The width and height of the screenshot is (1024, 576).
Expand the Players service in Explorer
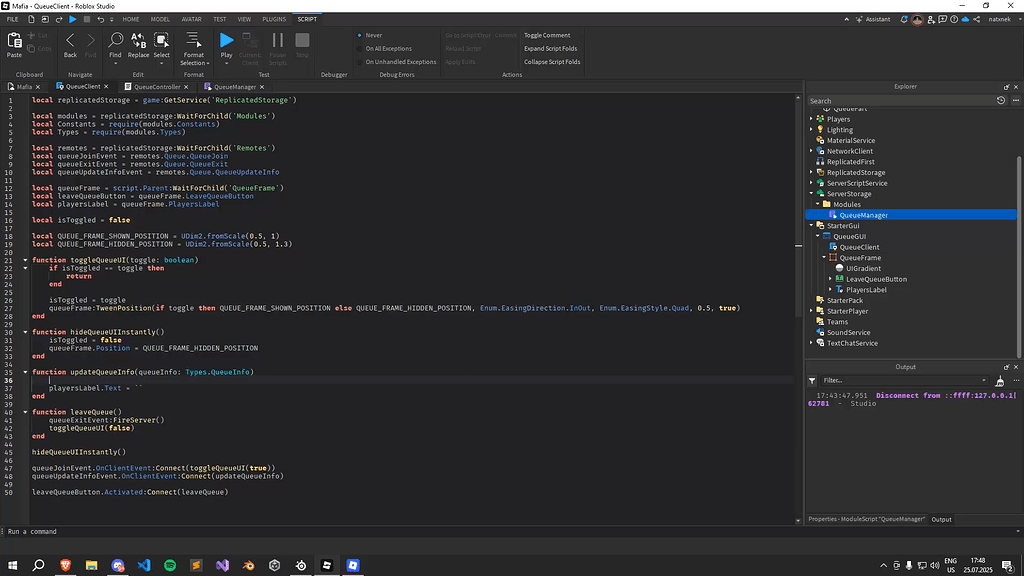click(810, 119)
